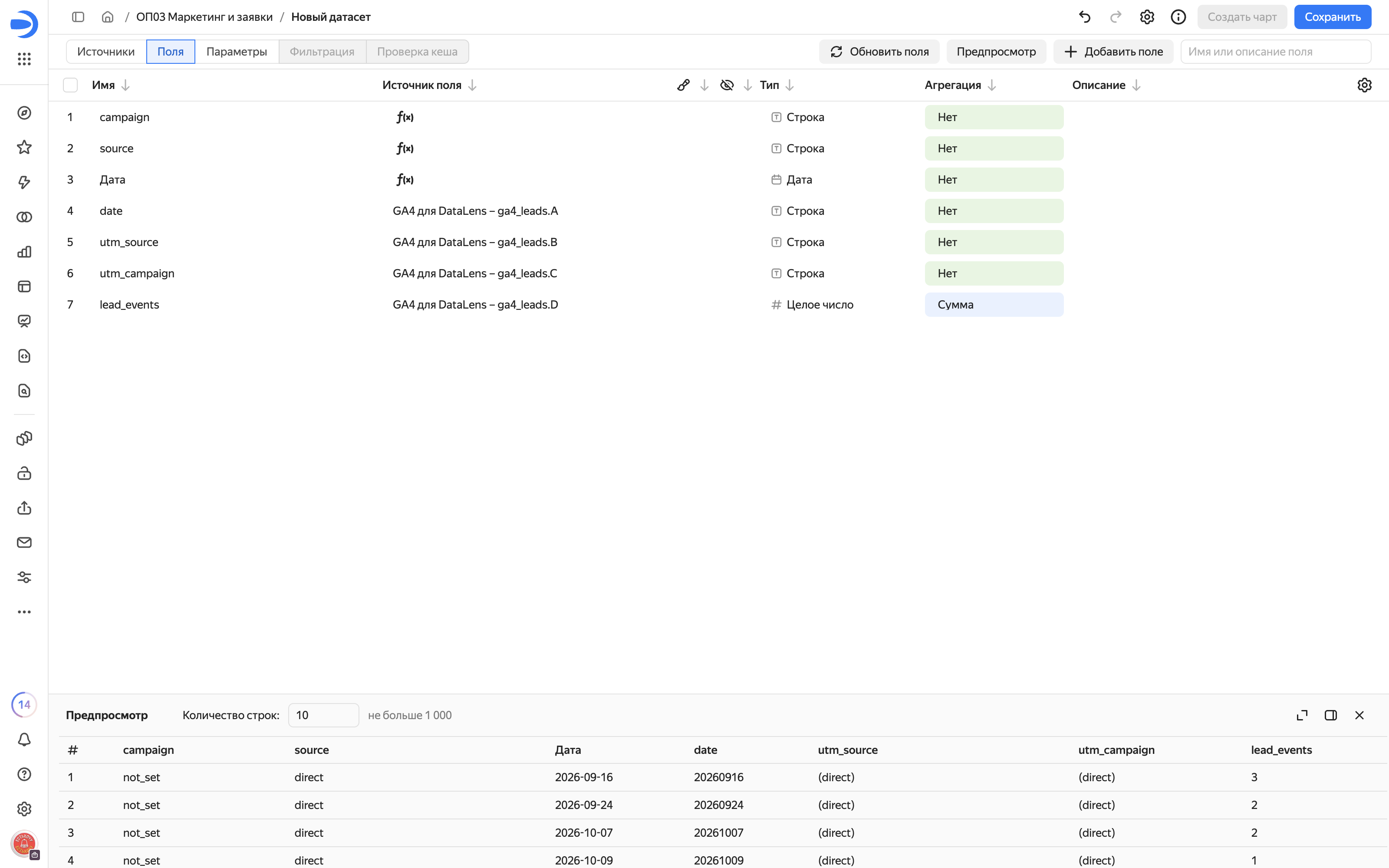Screen dimensions: 1389x868
Task: Open aggregation dropdown for lead_events (Сумма)
Action: [x=994, y=305]
